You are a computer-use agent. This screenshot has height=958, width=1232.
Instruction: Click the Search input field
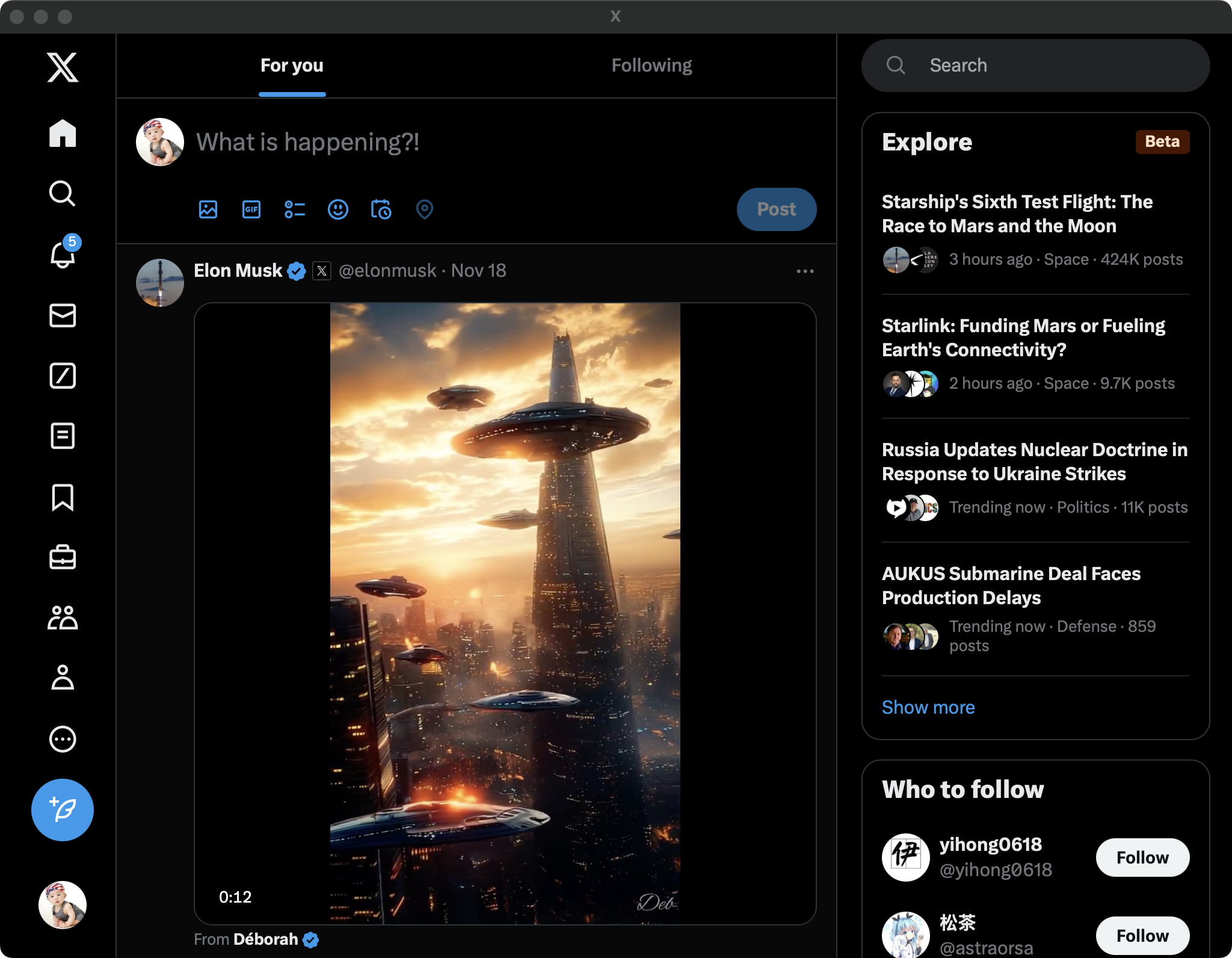(x=1035, y=65)
